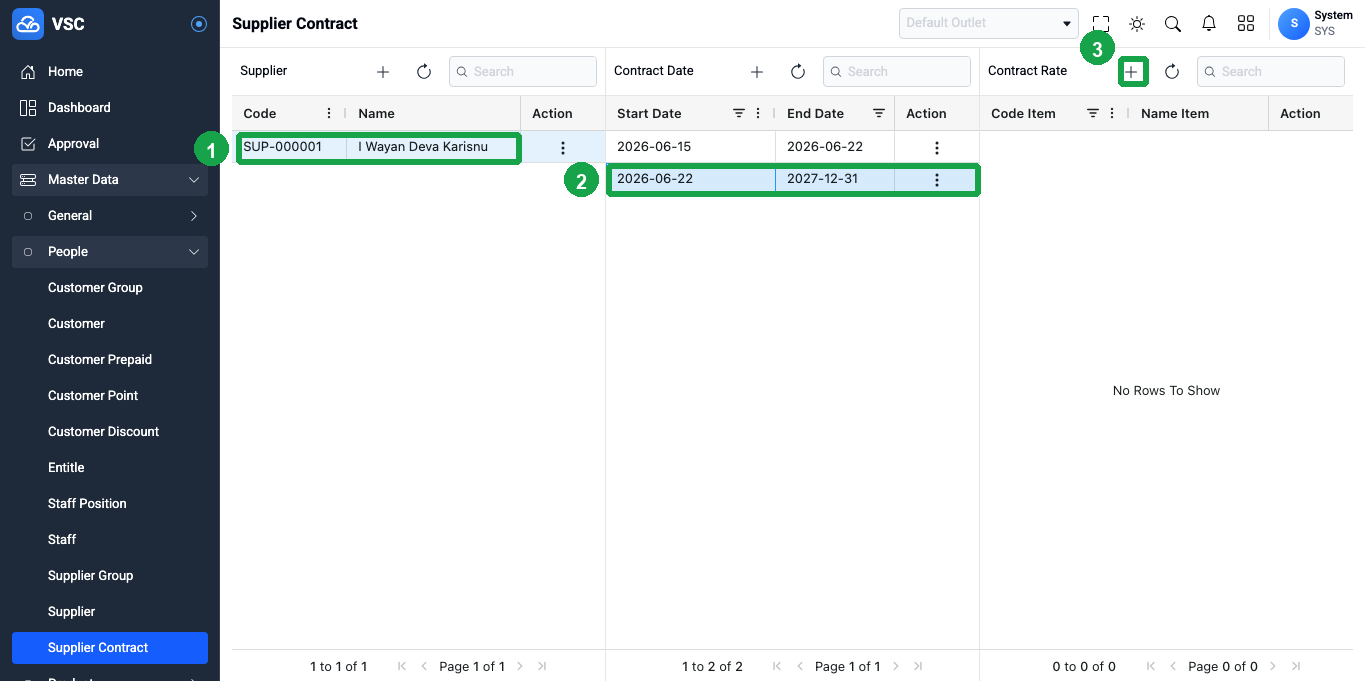Screen dimensions: 1365x681
Task: Go to next page in Supplier grid
Action: [x=520, y=666]
